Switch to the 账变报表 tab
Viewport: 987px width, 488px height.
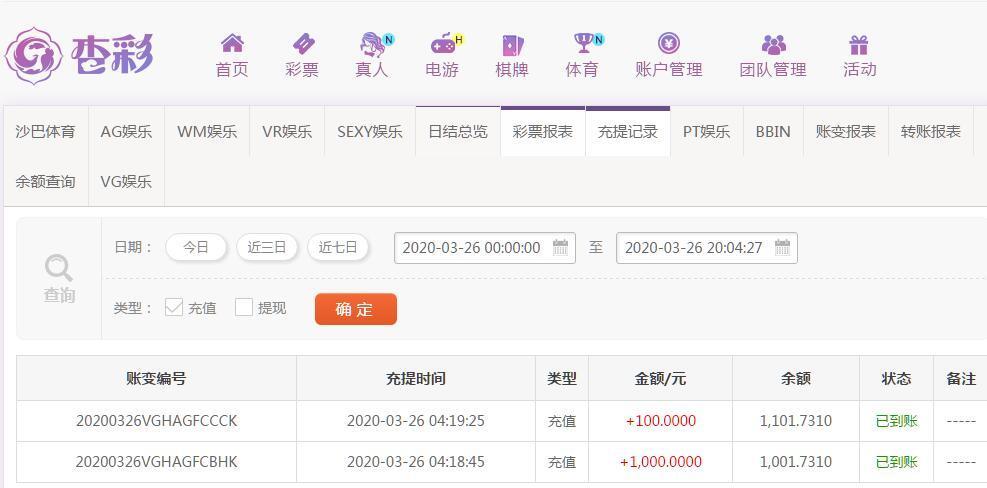[x=845, y=132]
